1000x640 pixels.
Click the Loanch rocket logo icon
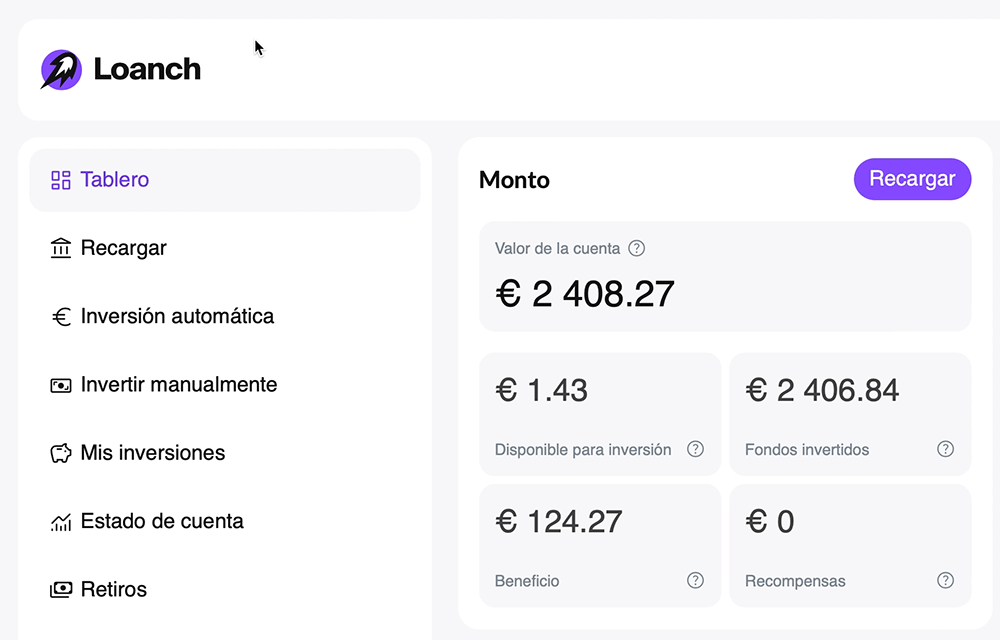tap(61, 70)
